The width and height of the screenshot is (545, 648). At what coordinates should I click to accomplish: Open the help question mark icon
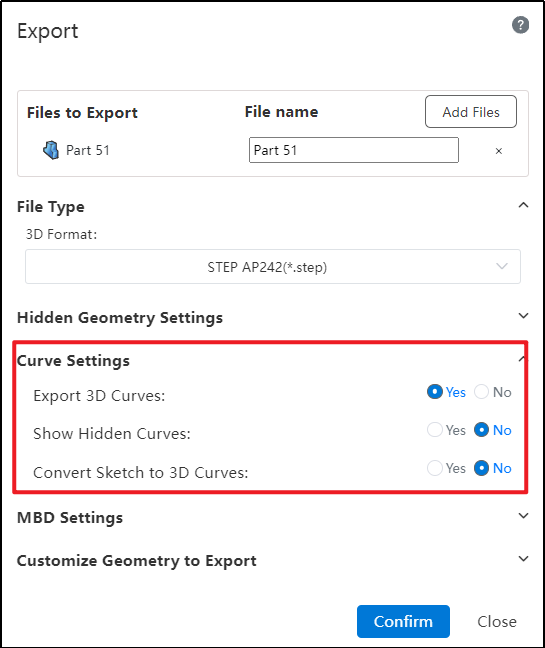pyautogui.click(x=520, y=25)
